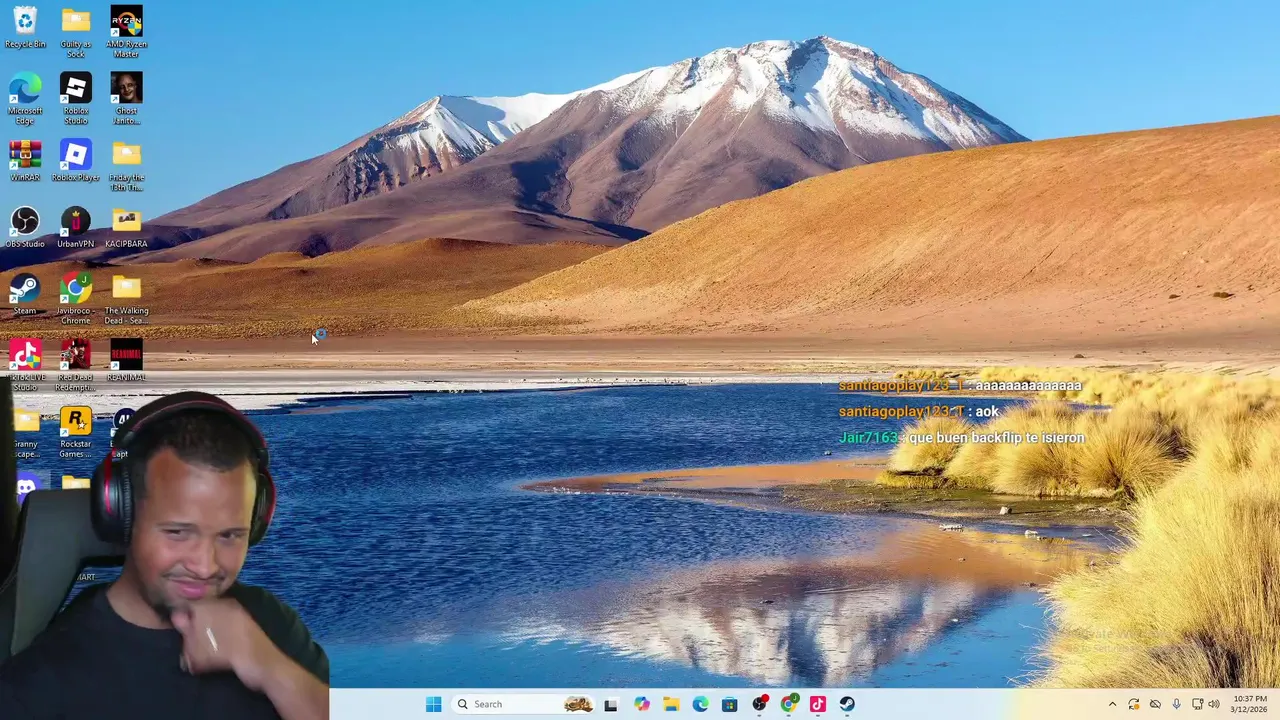Open Task View from taskbar

pos(611,704)
